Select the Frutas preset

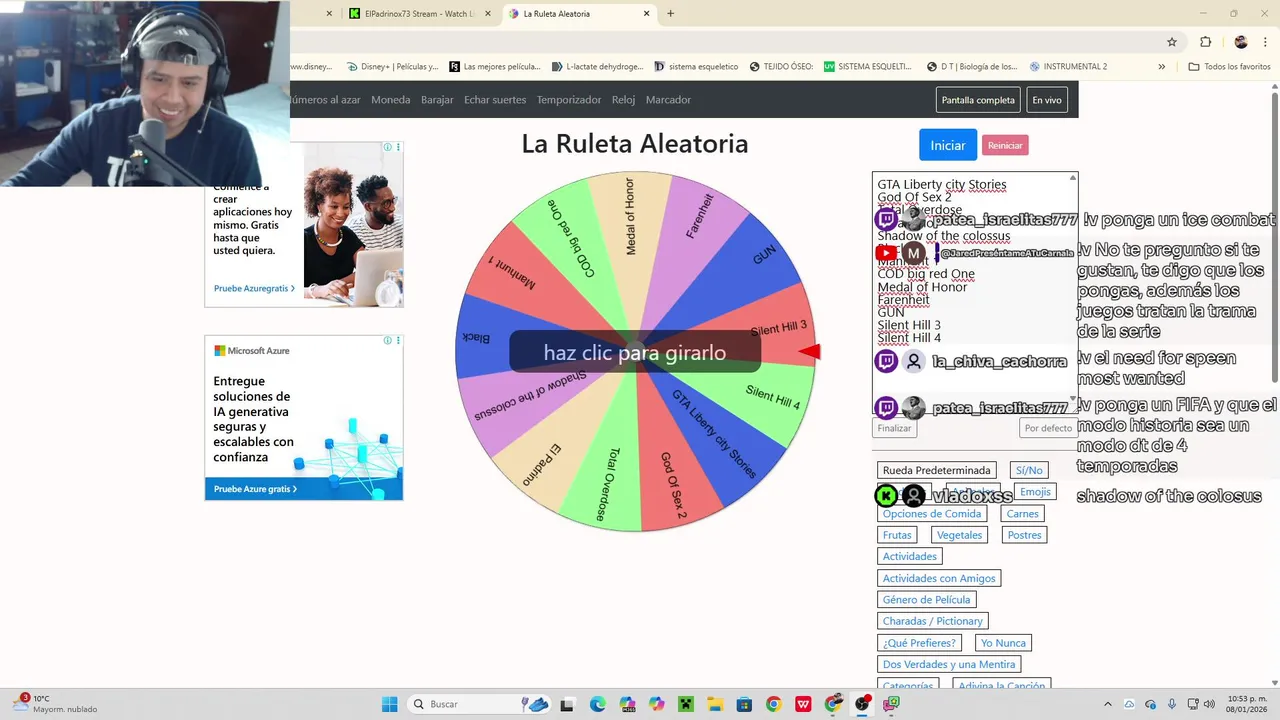coord(897,535)
